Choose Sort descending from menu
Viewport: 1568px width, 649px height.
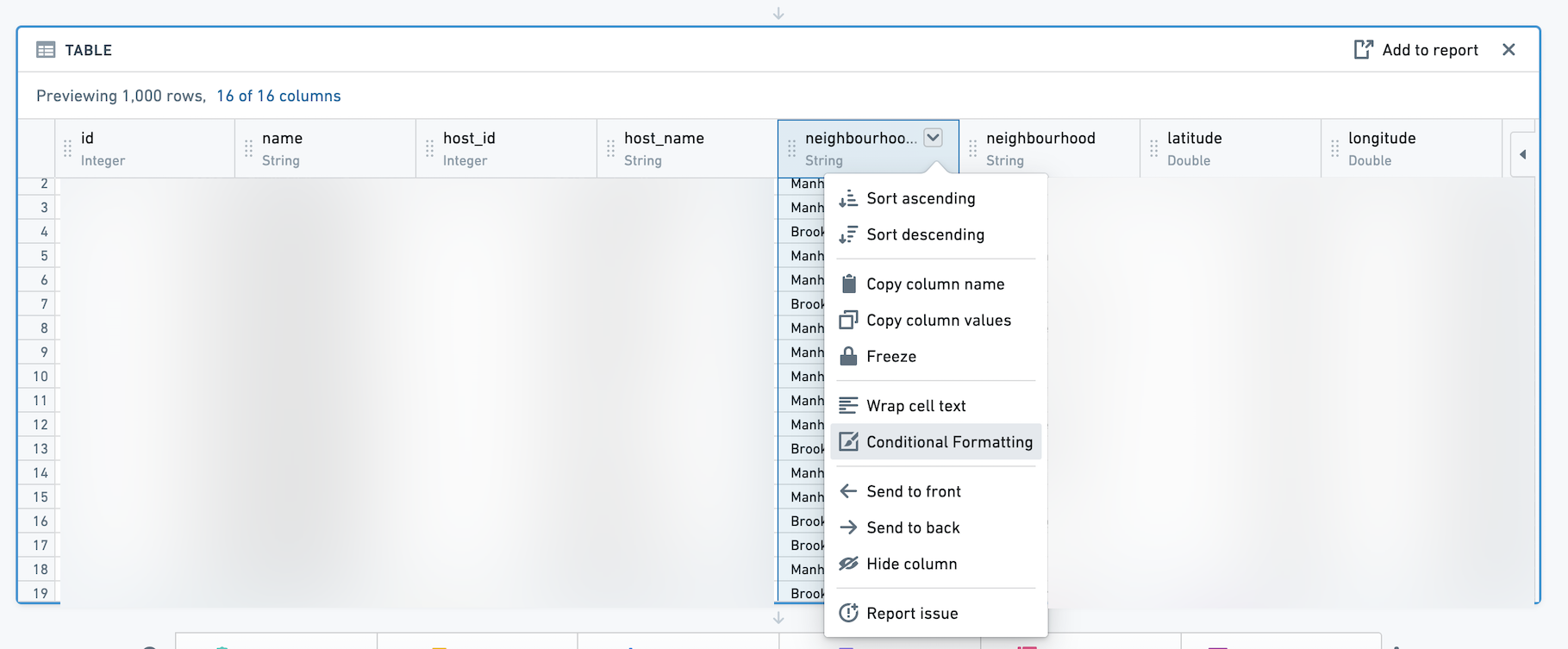click(936, 234)
